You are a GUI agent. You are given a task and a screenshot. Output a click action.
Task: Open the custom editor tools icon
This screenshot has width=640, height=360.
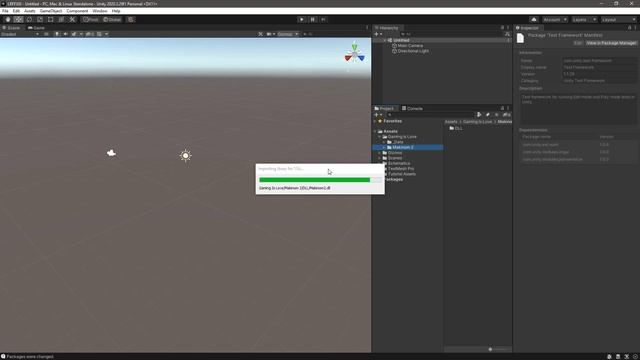point(72,20)
